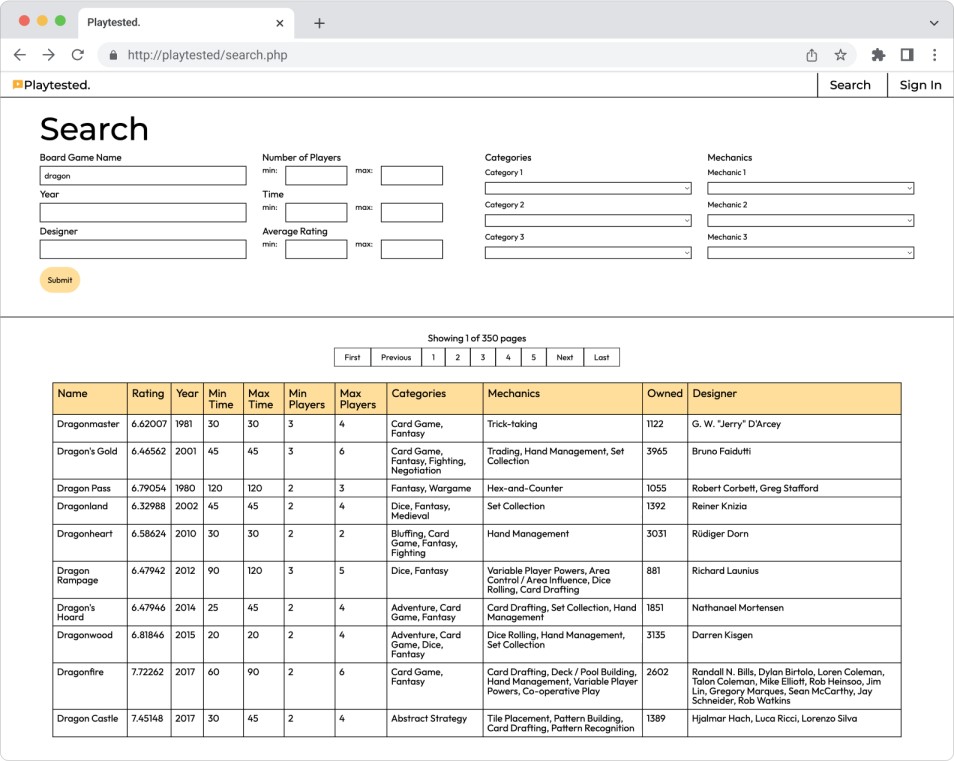The width and height of the screenshot is (954, 761).
Task: Click the browser back arrow
Action: 20,55
